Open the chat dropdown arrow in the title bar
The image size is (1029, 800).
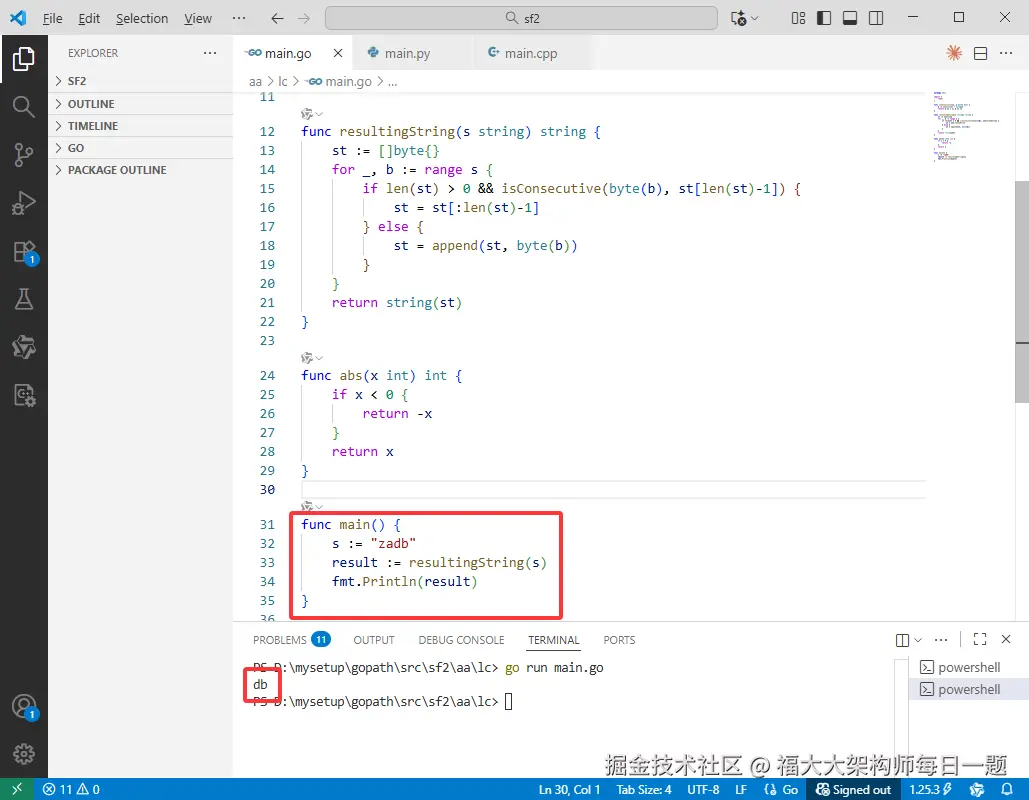coord(755,18)
